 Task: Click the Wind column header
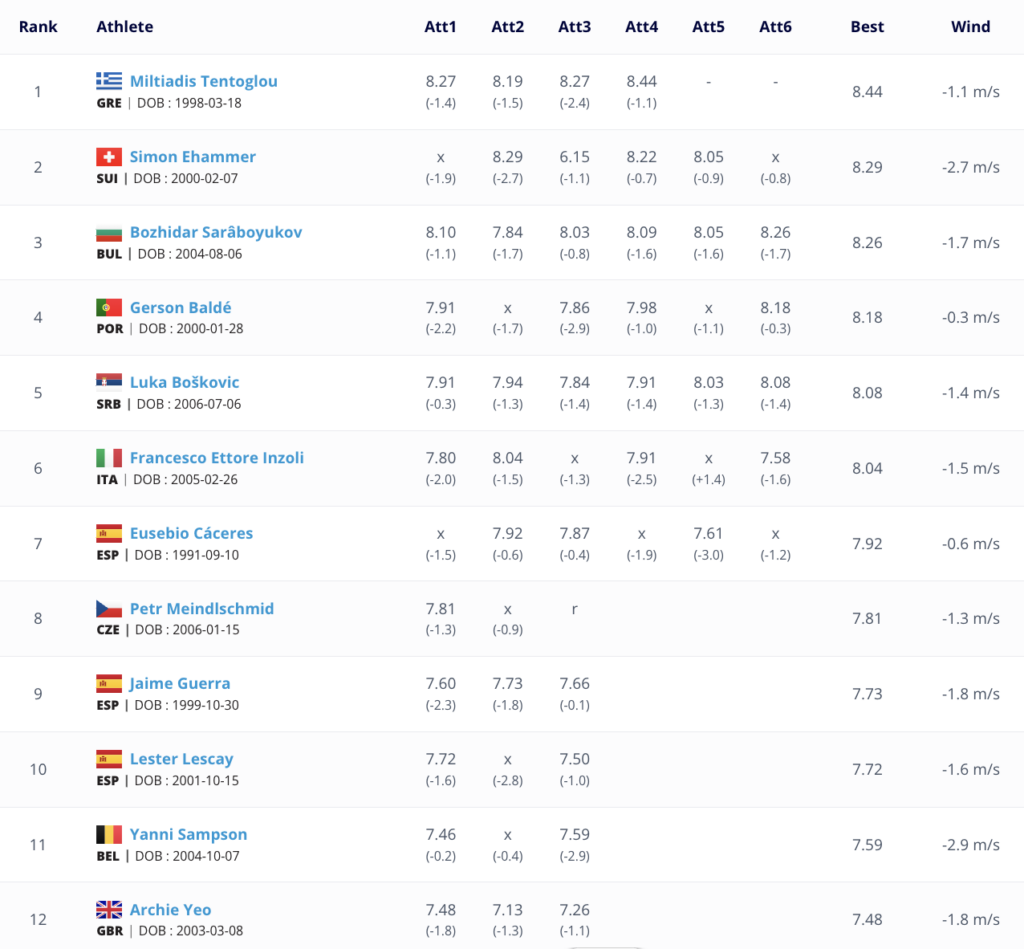click(970, 27)
